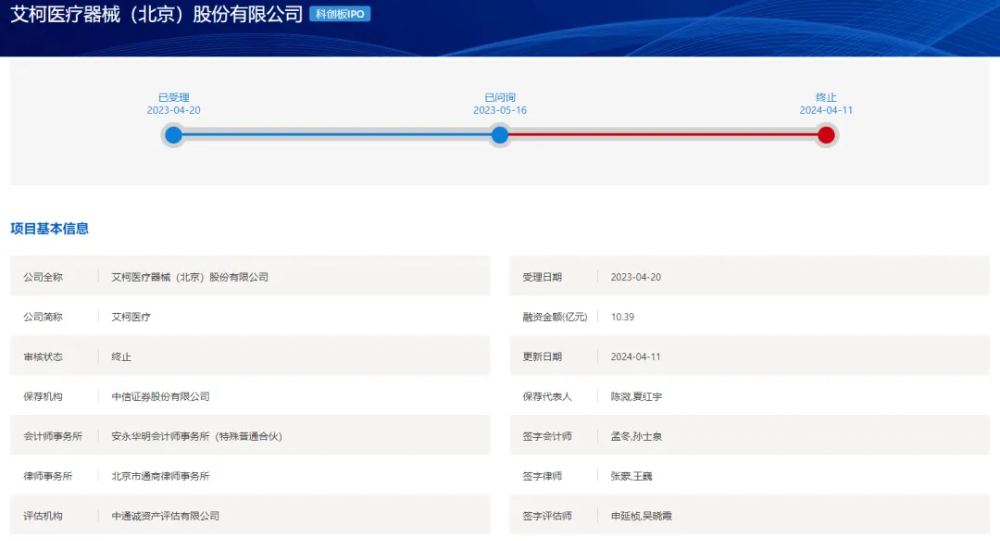1000x541 pixels.
Task: Click the 更新日期 field label
Action: (542, 357)
